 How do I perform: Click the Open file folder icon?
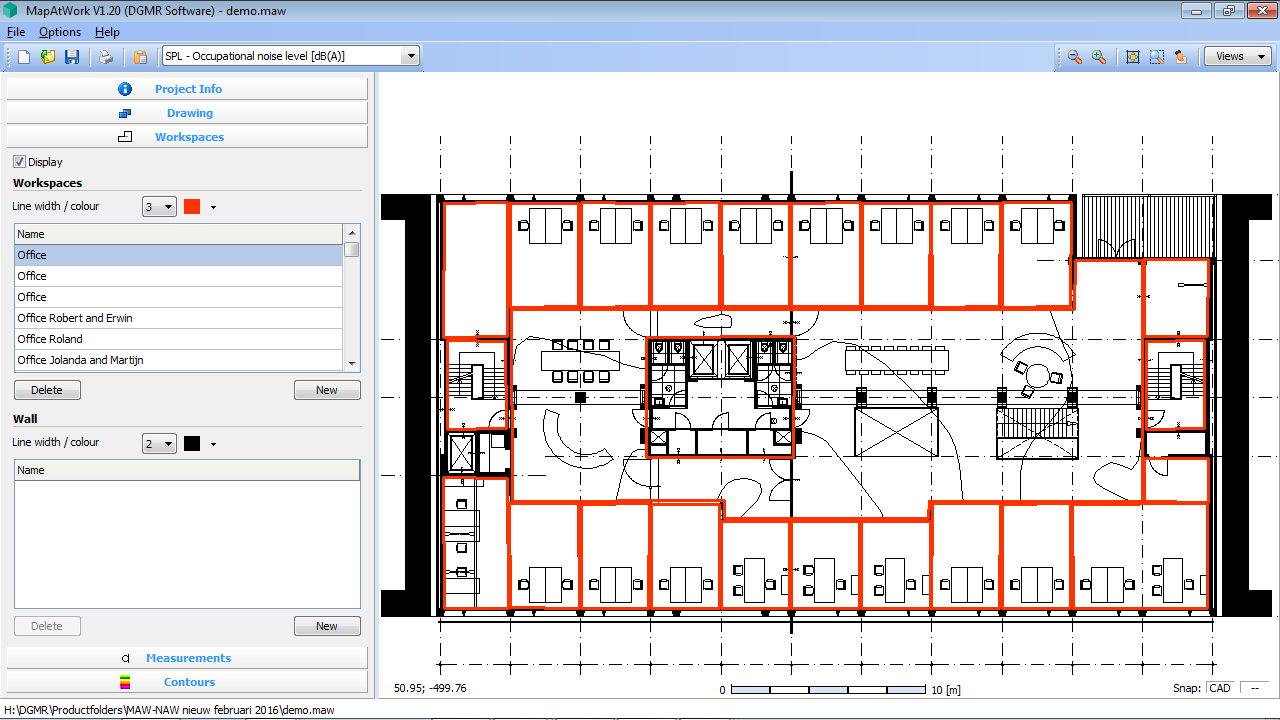(x=48, y=57)
